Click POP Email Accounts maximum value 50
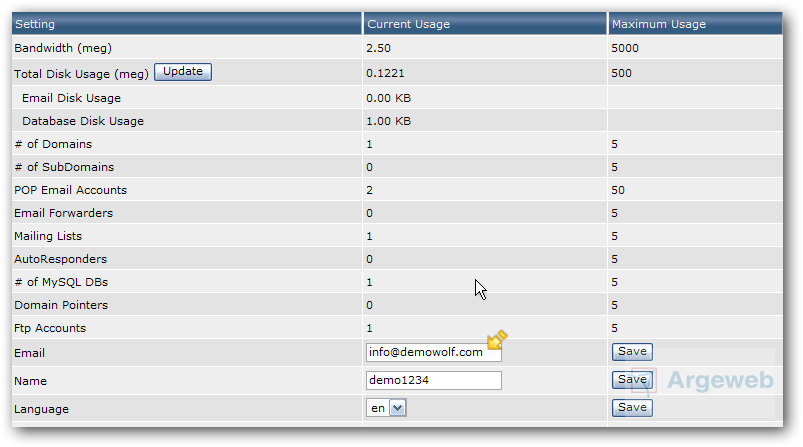Viewport: 803px width, 447px height. tap(618, 190)
